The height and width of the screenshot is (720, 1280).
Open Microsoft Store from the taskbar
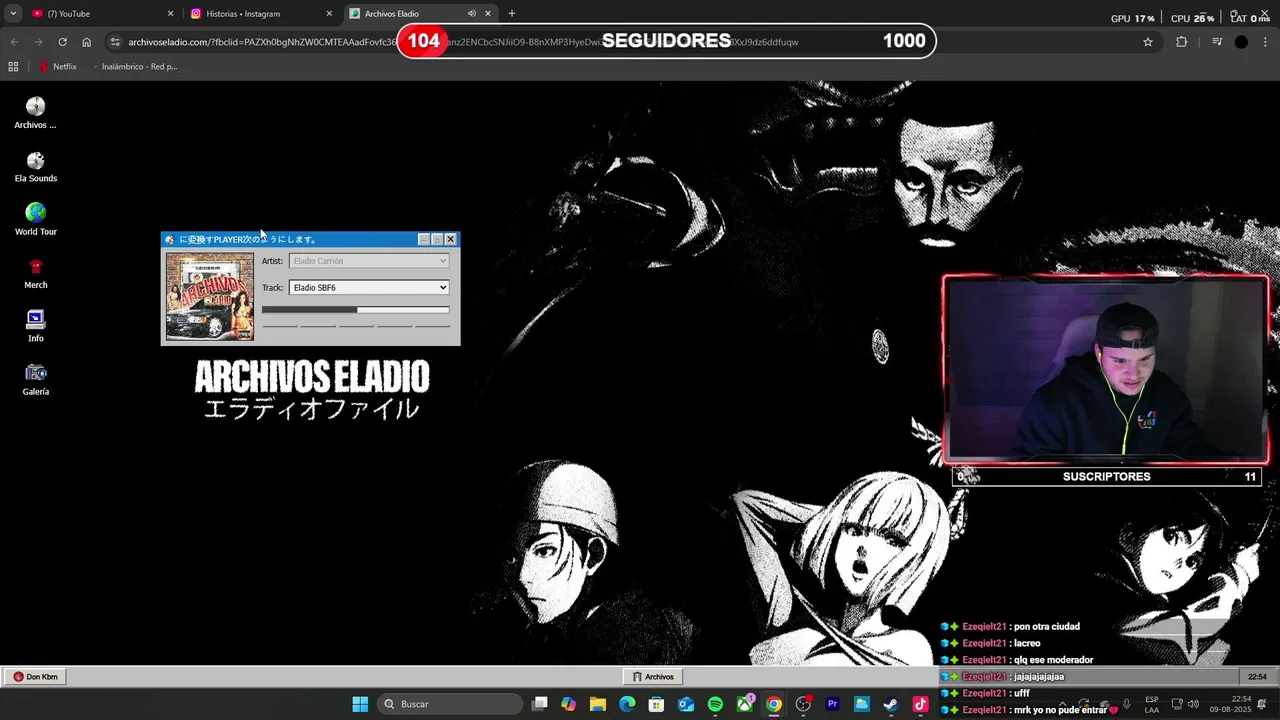click(656, 704)
